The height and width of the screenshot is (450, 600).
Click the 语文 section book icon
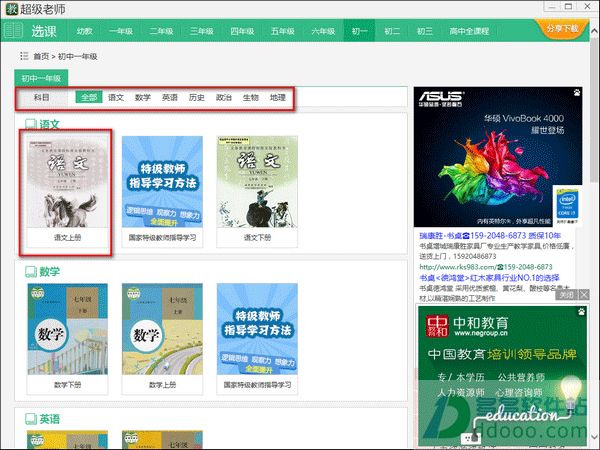point(31,124)
